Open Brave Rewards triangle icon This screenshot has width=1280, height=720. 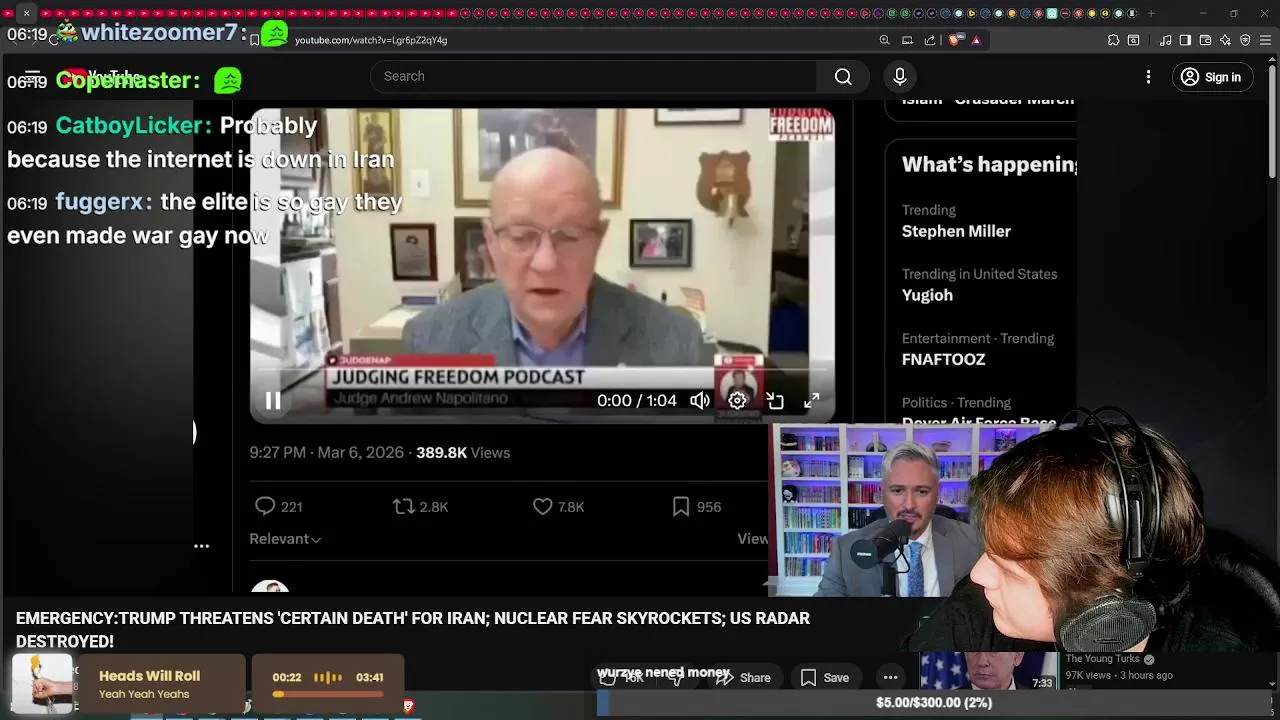(x=976, y=40)
